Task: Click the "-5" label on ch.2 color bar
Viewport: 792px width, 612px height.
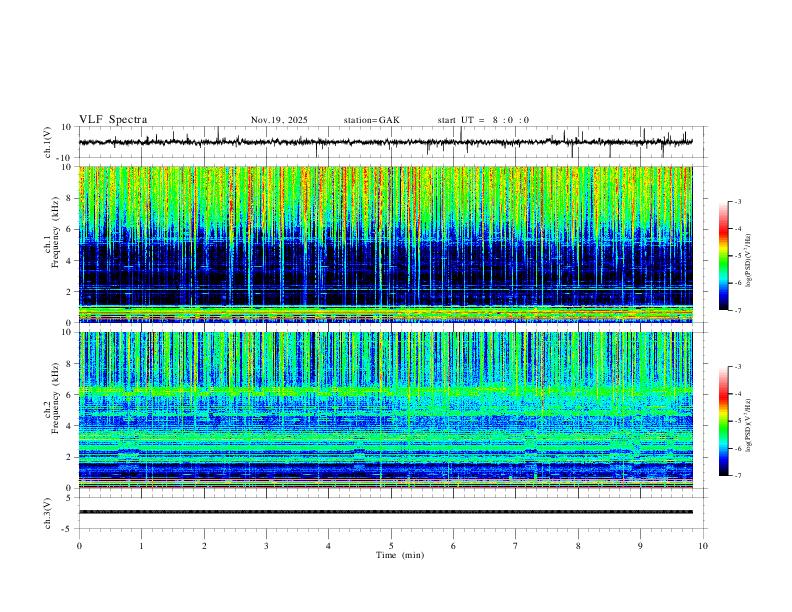Action: click(x=738, y=421)
